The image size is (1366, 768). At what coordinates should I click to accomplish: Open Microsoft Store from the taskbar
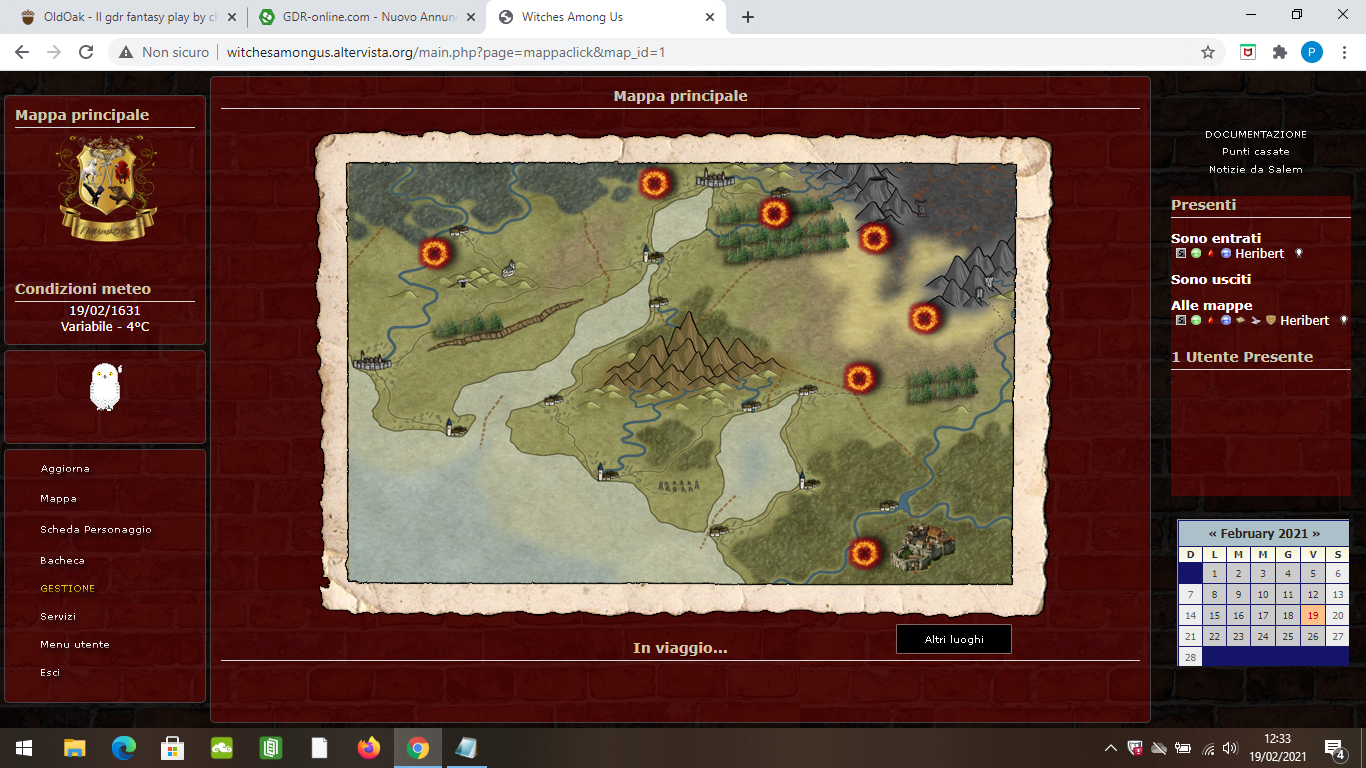coord(173,748)
